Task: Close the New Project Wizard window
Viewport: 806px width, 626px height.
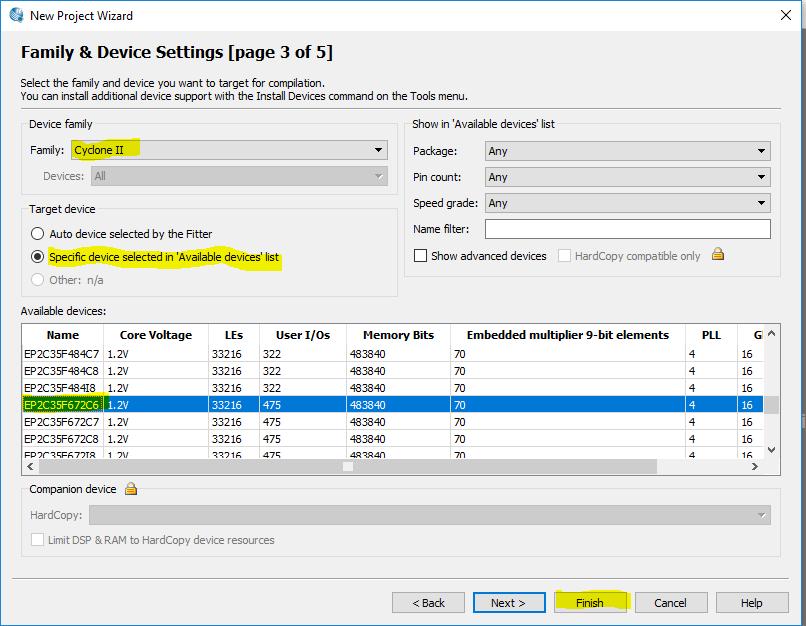Action: tap(785, 15)
